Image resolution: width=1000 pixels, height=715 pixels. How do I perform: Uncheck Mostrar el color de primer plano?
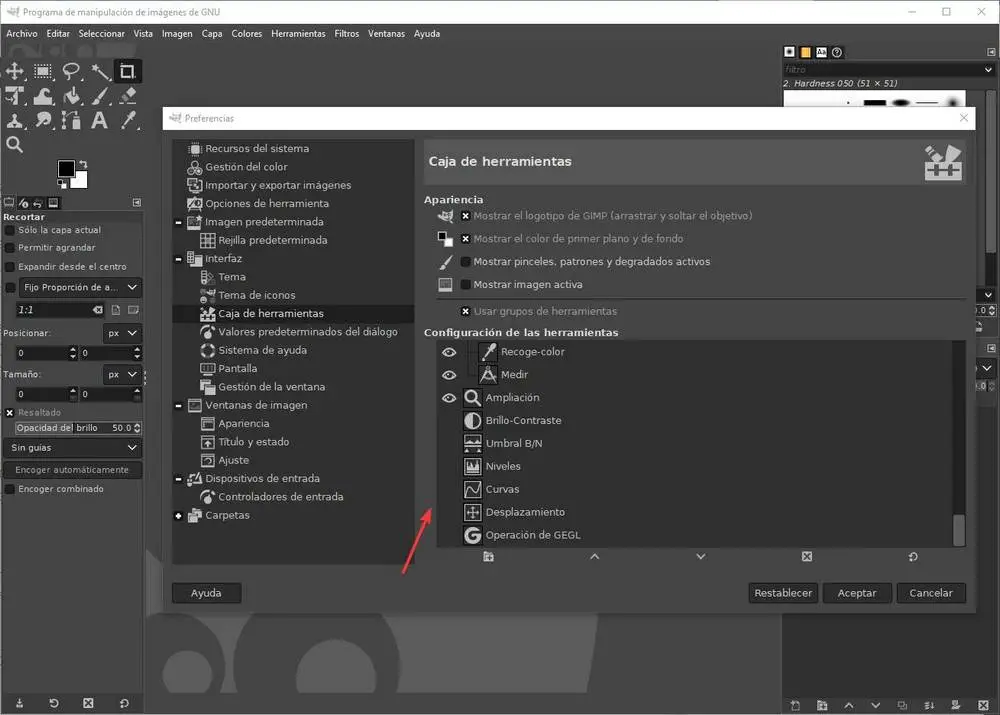tap(466, 239)
